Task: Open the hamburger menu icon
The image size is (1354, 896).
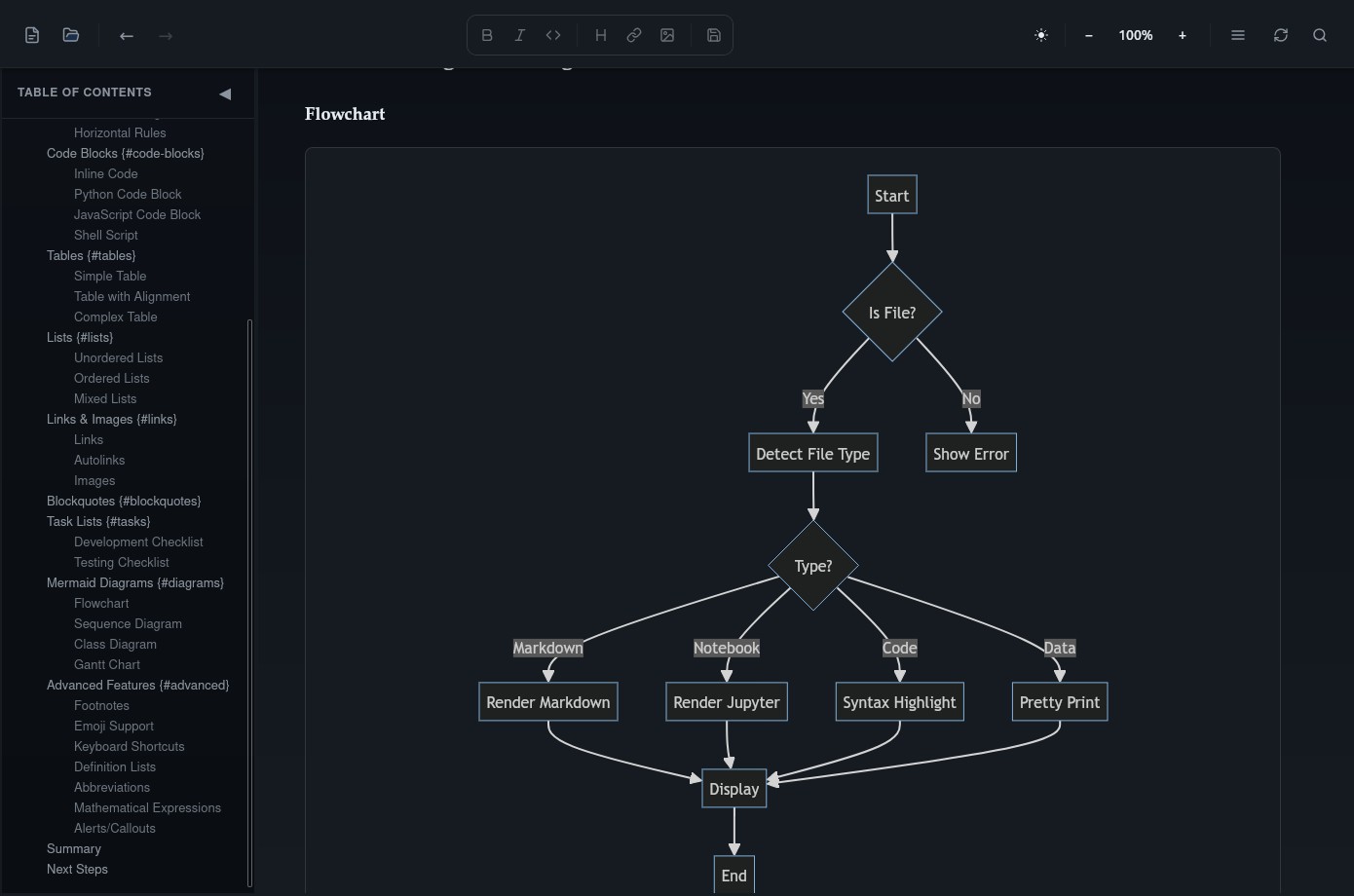Action: coord(1238,35)
